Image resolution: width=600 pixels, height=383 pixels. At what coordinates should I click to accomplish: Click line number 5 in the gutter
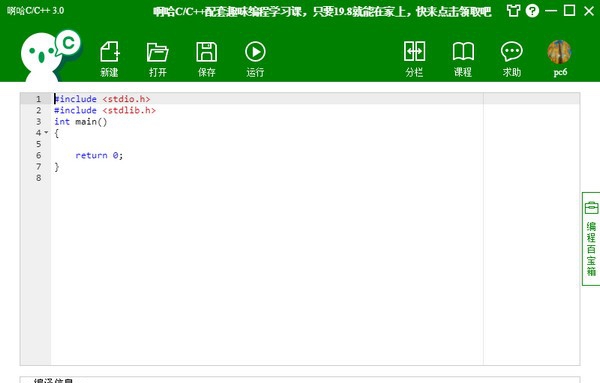[x=38, y=144]
